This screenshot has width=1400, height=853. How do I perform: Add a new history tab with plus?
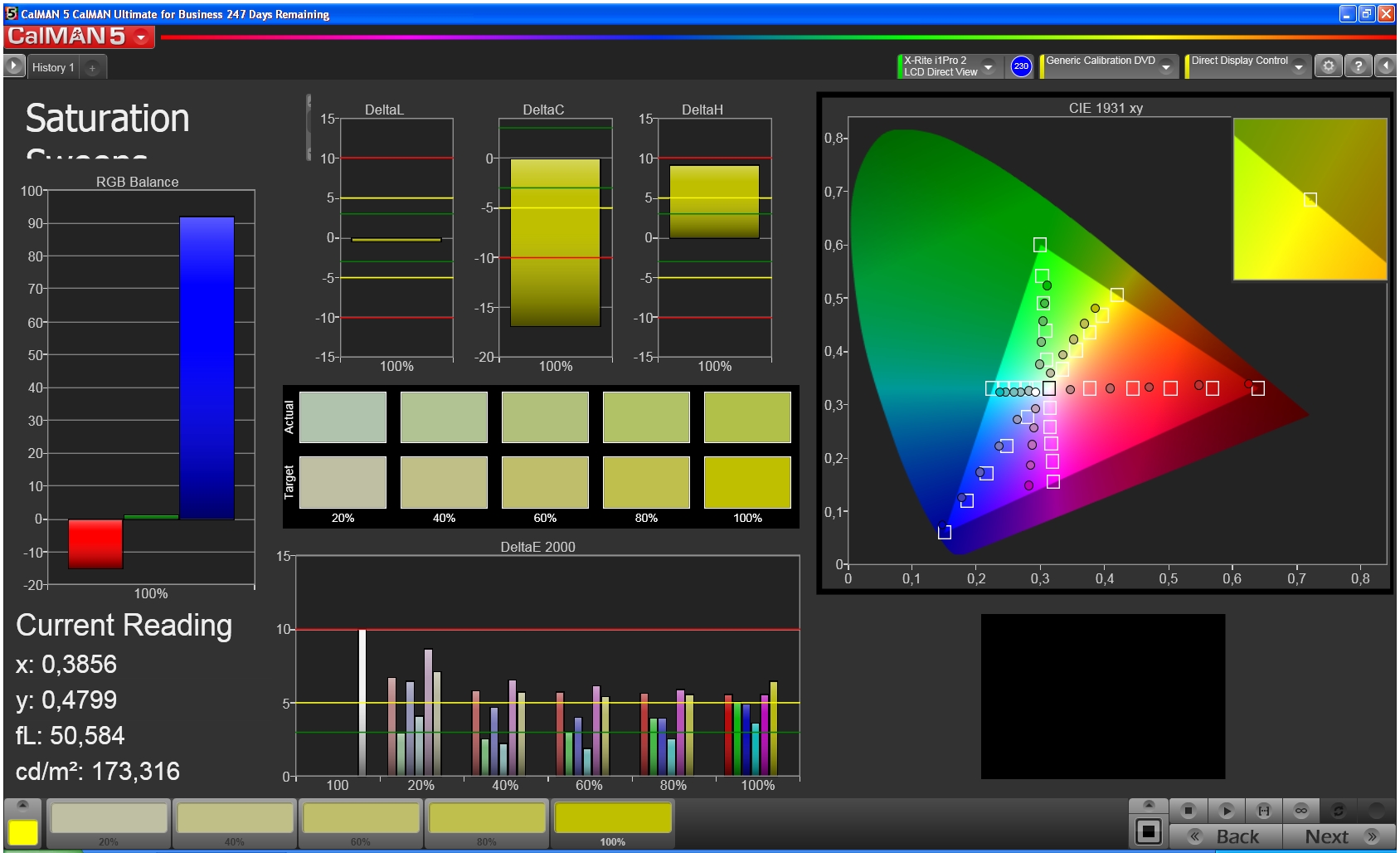[x=92, y=68]
